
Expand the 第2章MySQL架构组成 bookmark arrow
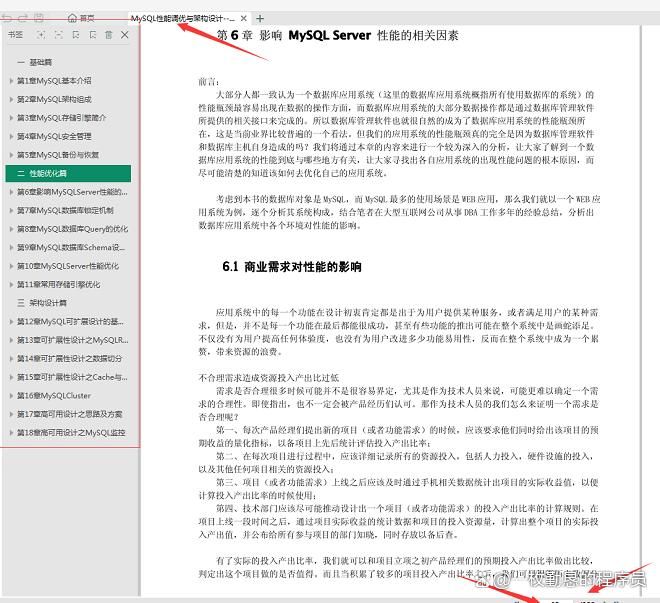tap(11, 99)
